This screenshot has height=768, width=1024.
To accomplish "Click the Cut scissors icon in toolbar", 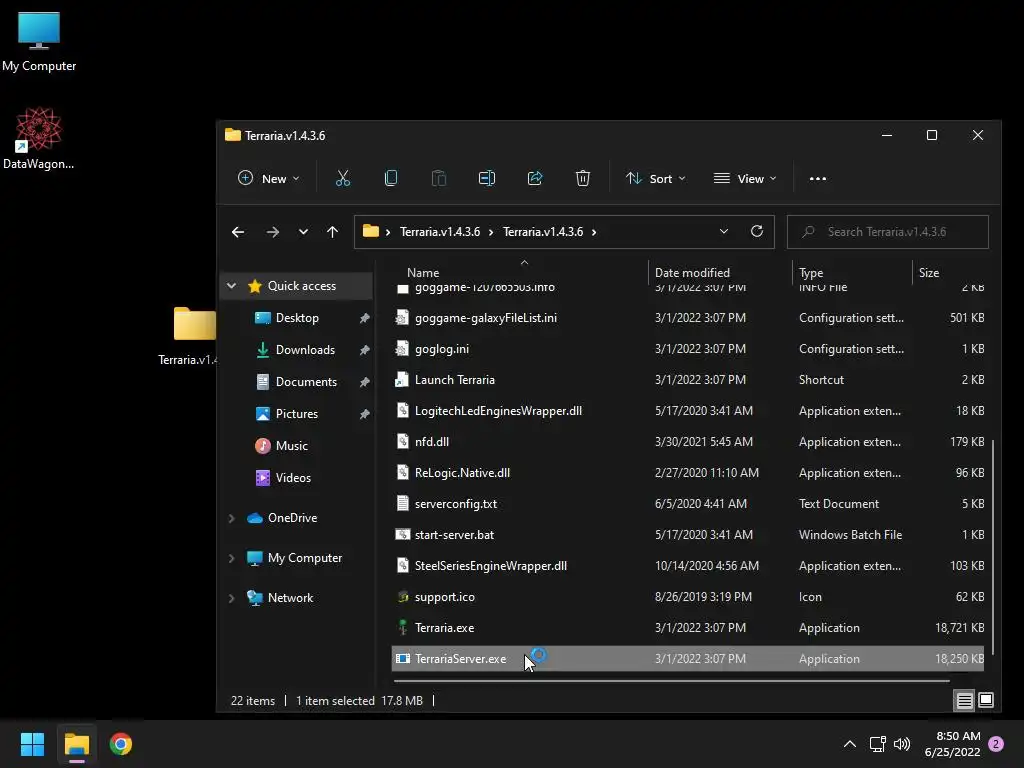I will (x=343, y=178).
